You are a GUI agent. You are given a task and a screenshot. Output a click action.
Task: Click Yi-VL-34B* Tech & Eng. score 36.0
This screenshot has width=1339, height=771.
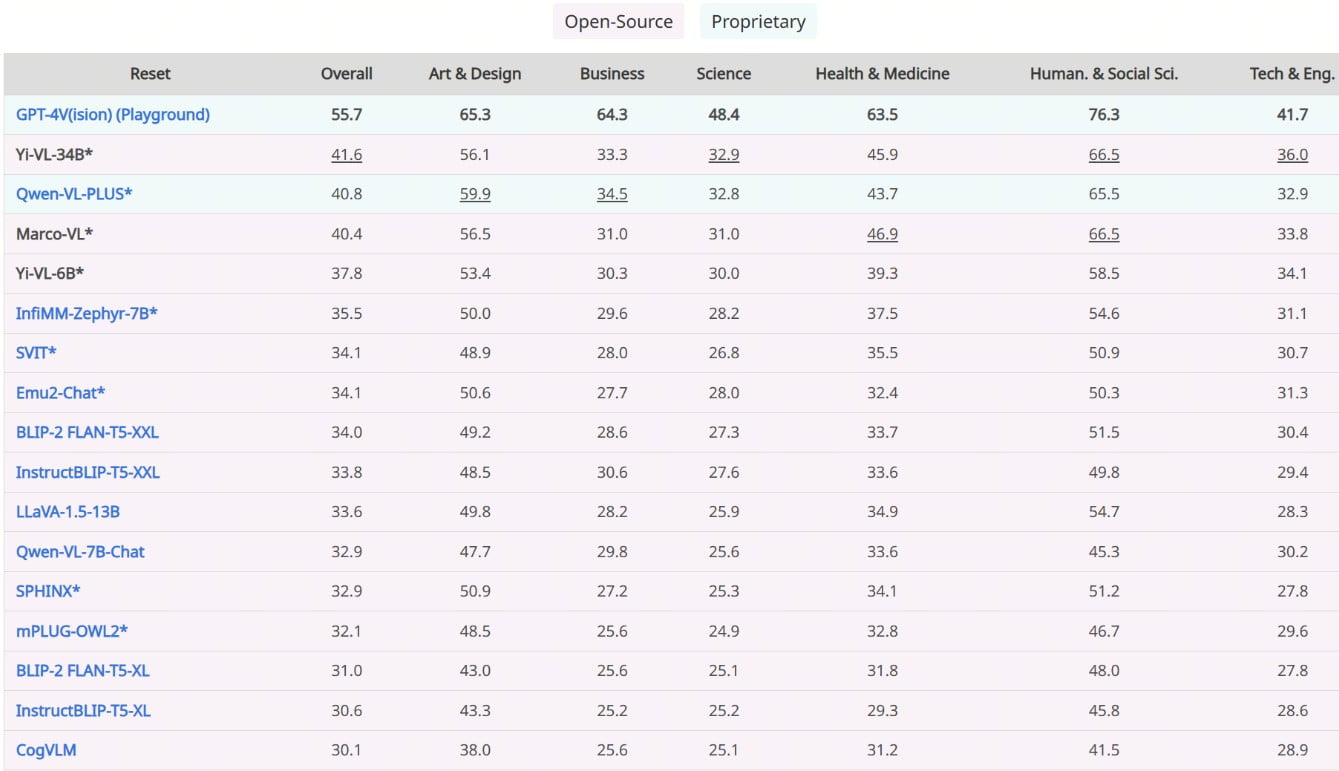pos(1292,155)
